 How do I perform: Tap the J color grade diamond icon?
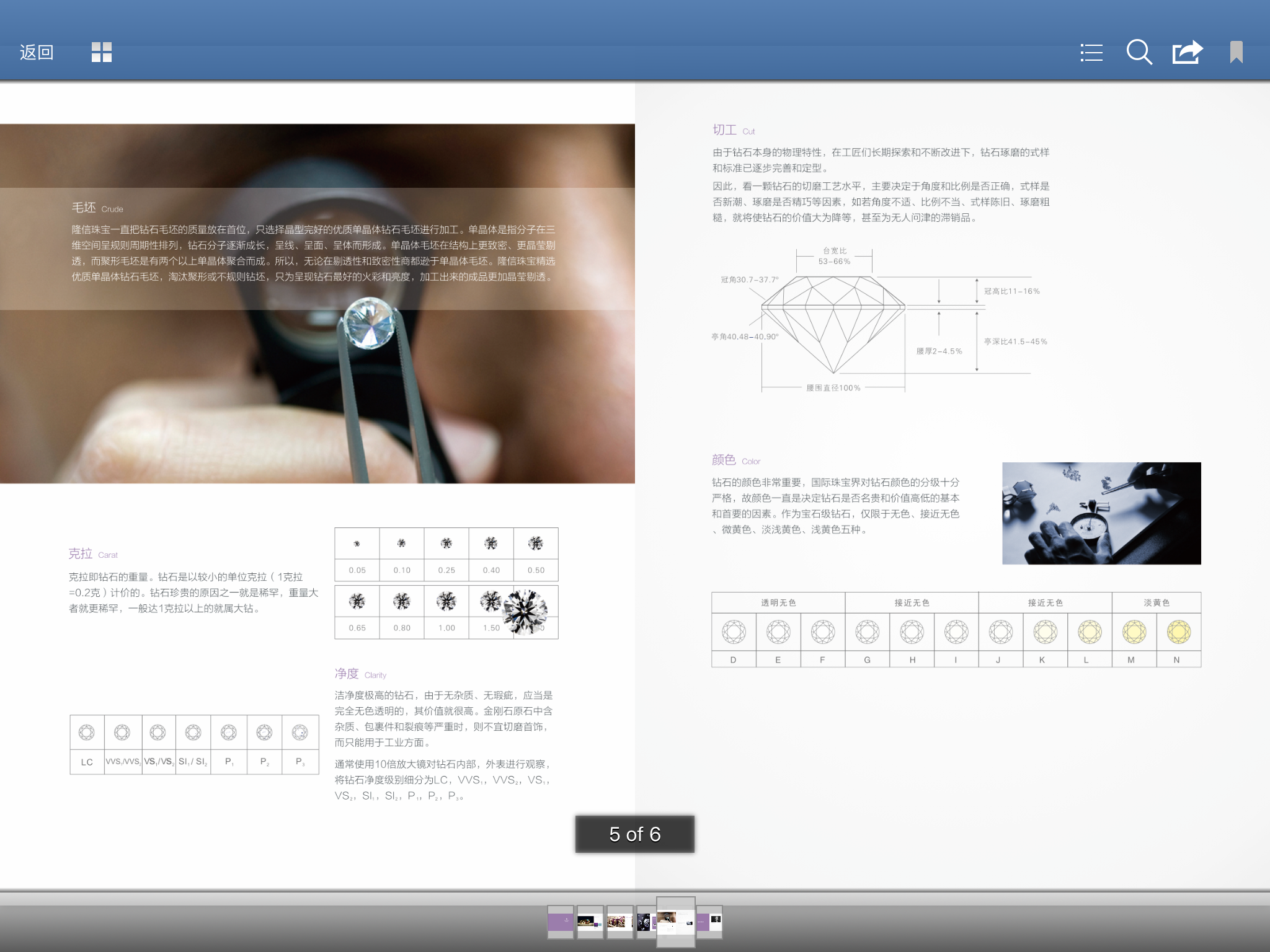click(1000, 632)
